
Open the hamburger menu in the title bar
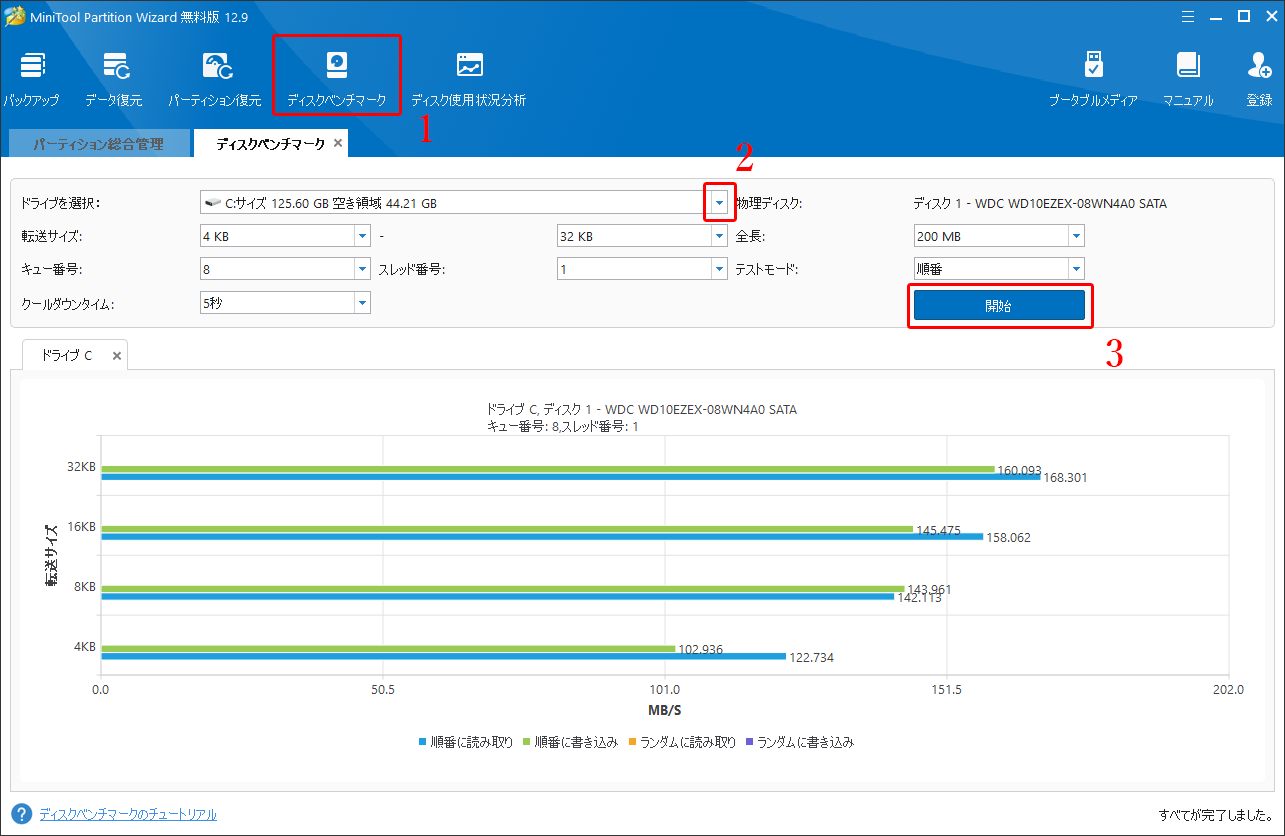point(1187,16)
